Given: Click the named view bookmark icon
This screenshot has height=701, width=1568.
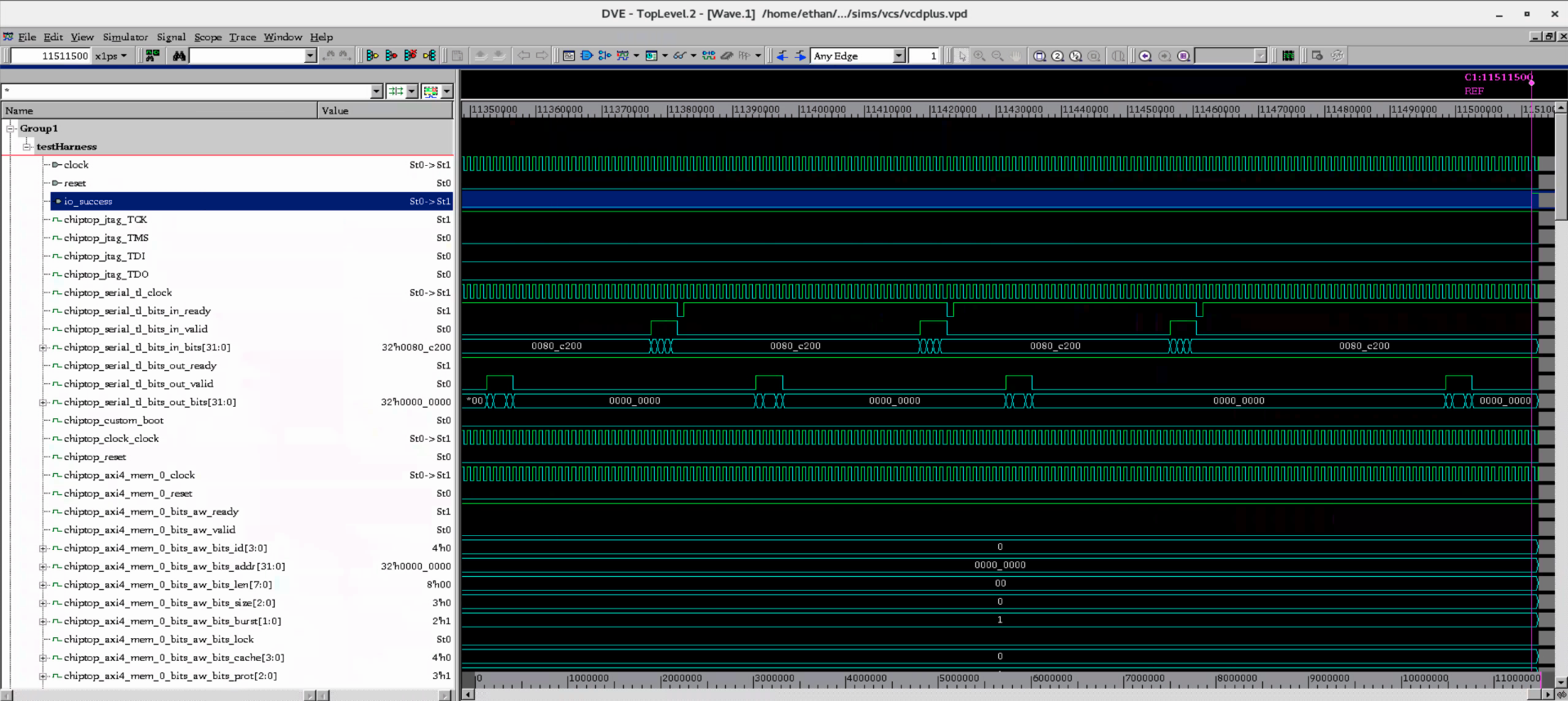Looking at the screenshot, I should [1183, 56].
